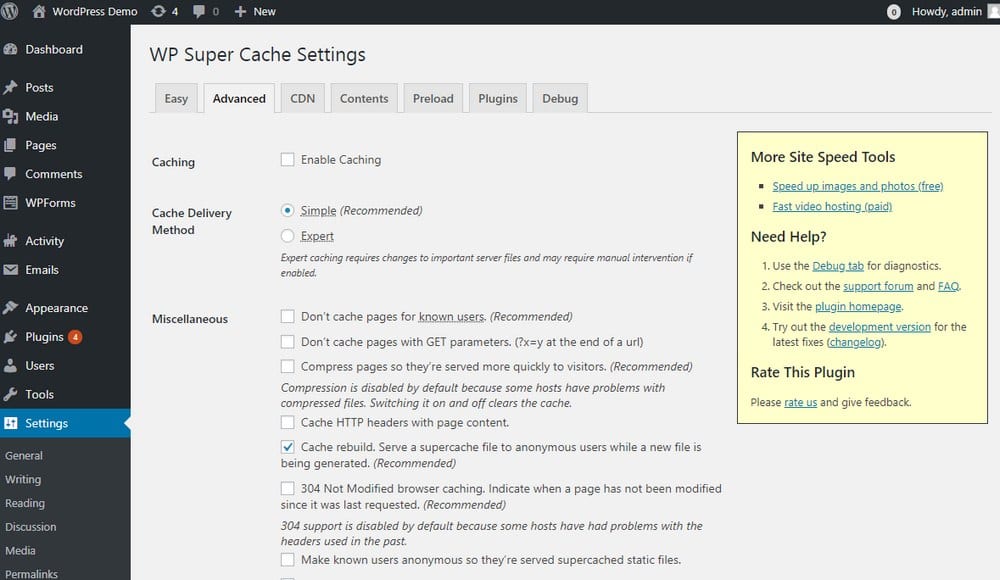Viewport: 1000px width, 580px height.
Task: Follow the Debug tab link in Need Help
Action: tap(838, 266)
